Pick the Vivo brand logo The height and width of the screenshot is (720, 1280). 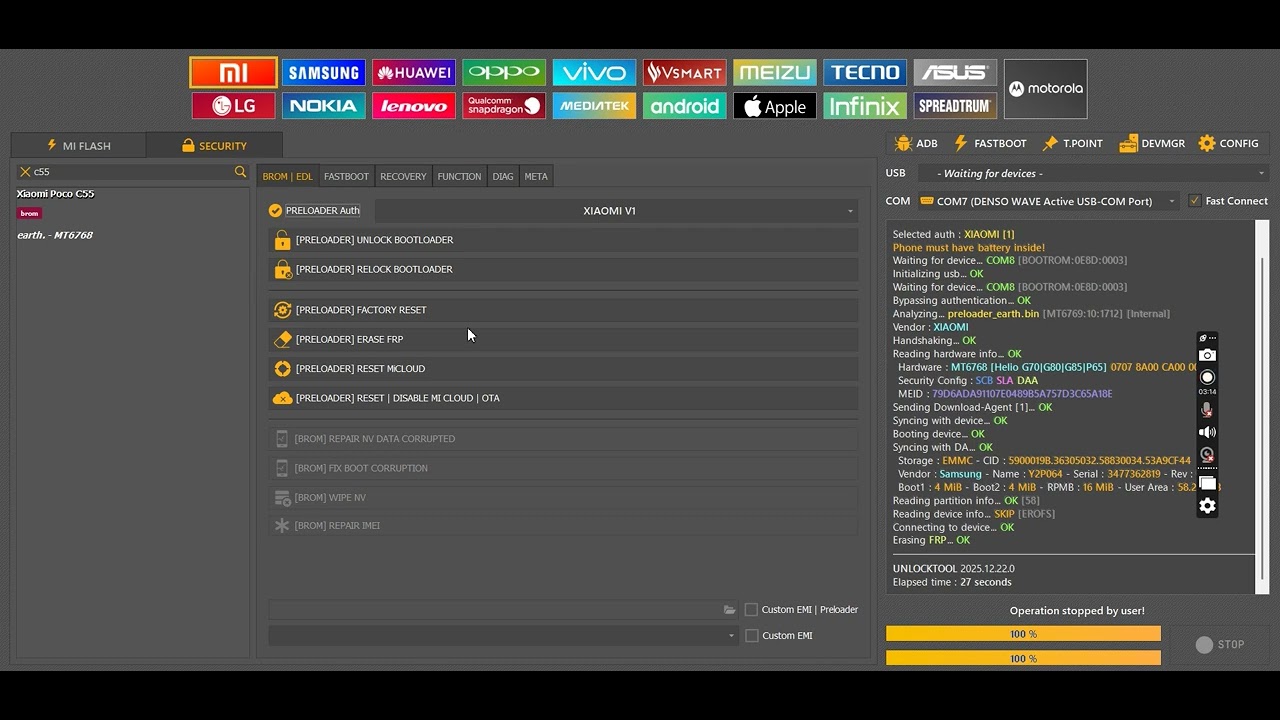point(594,72)
